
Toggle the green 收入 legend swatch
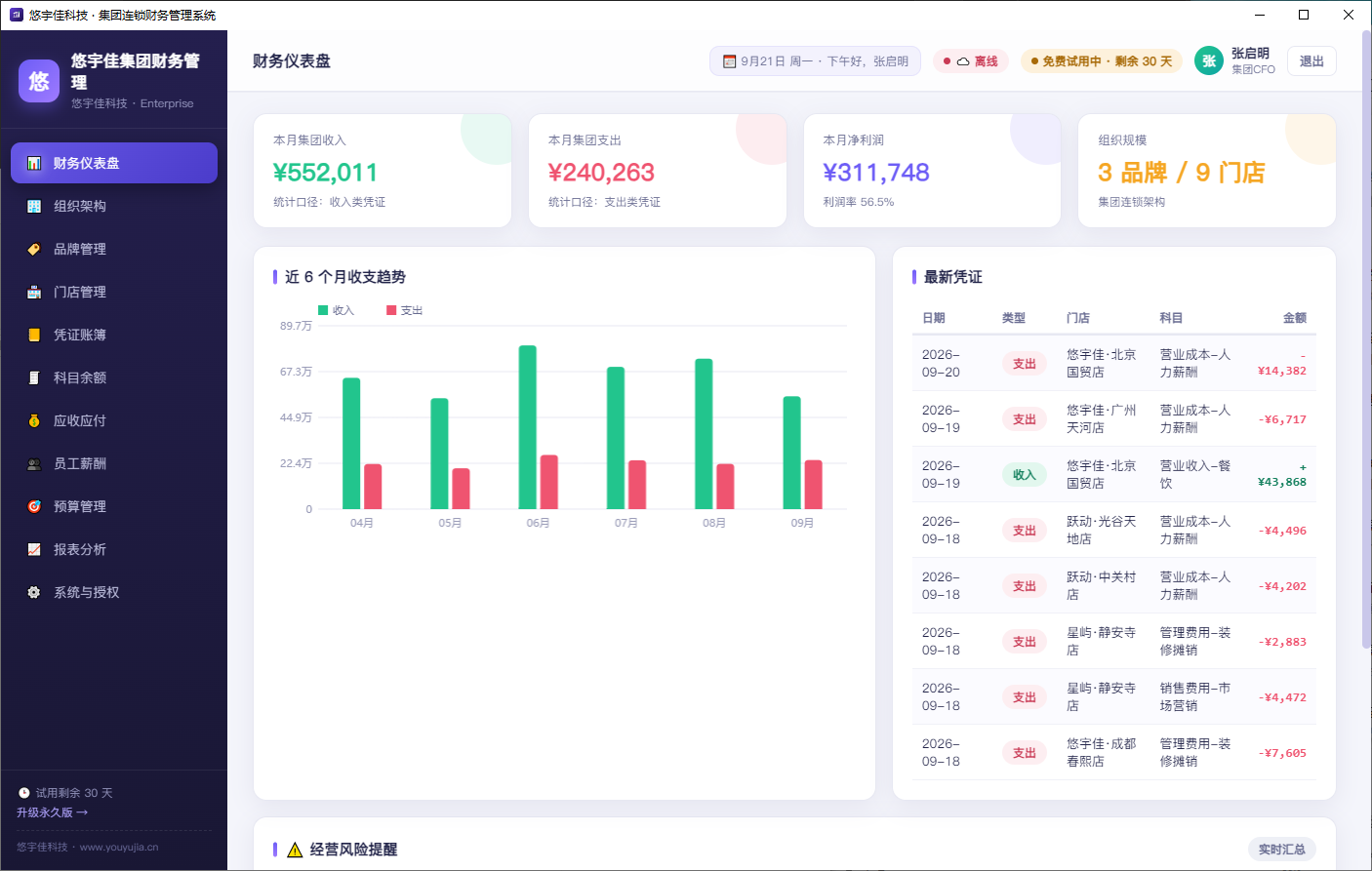pos(323,310)
